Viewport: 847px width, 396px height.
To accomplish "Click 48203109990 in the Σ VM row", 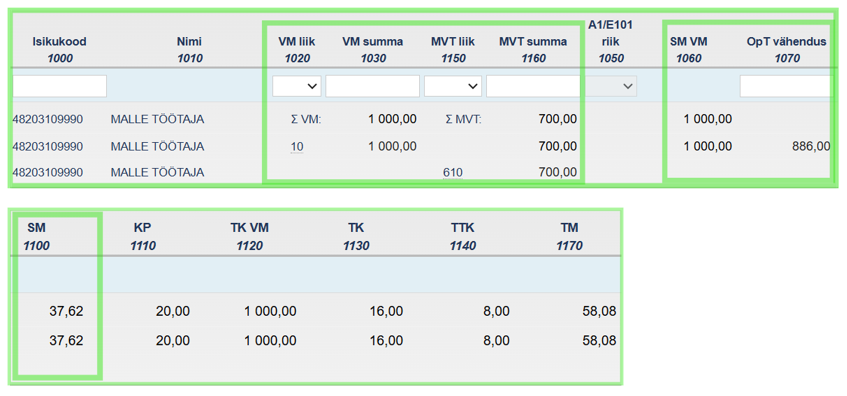I will click(48, 119).
